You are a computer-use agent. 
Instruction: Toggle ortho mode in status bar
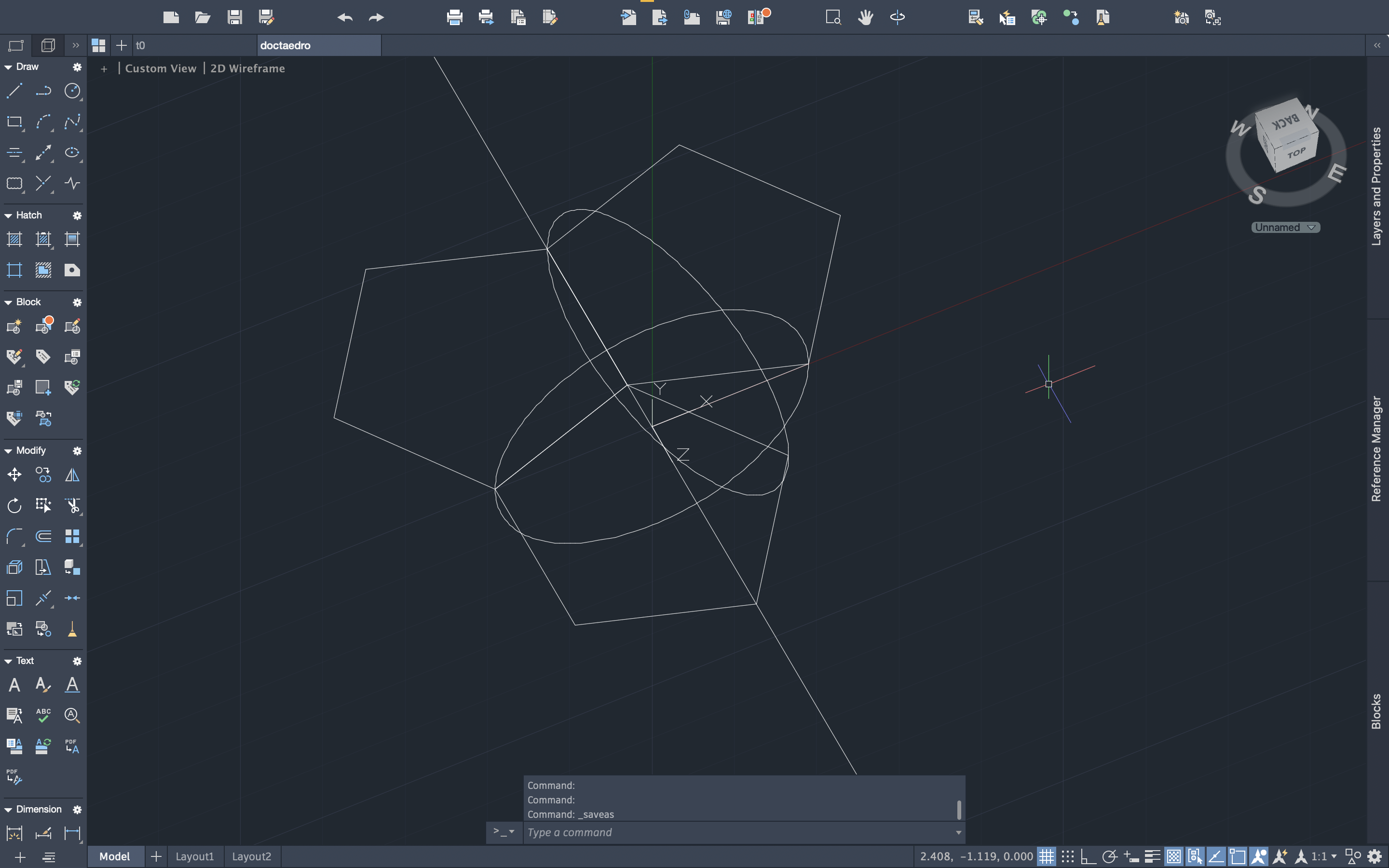1088,856
